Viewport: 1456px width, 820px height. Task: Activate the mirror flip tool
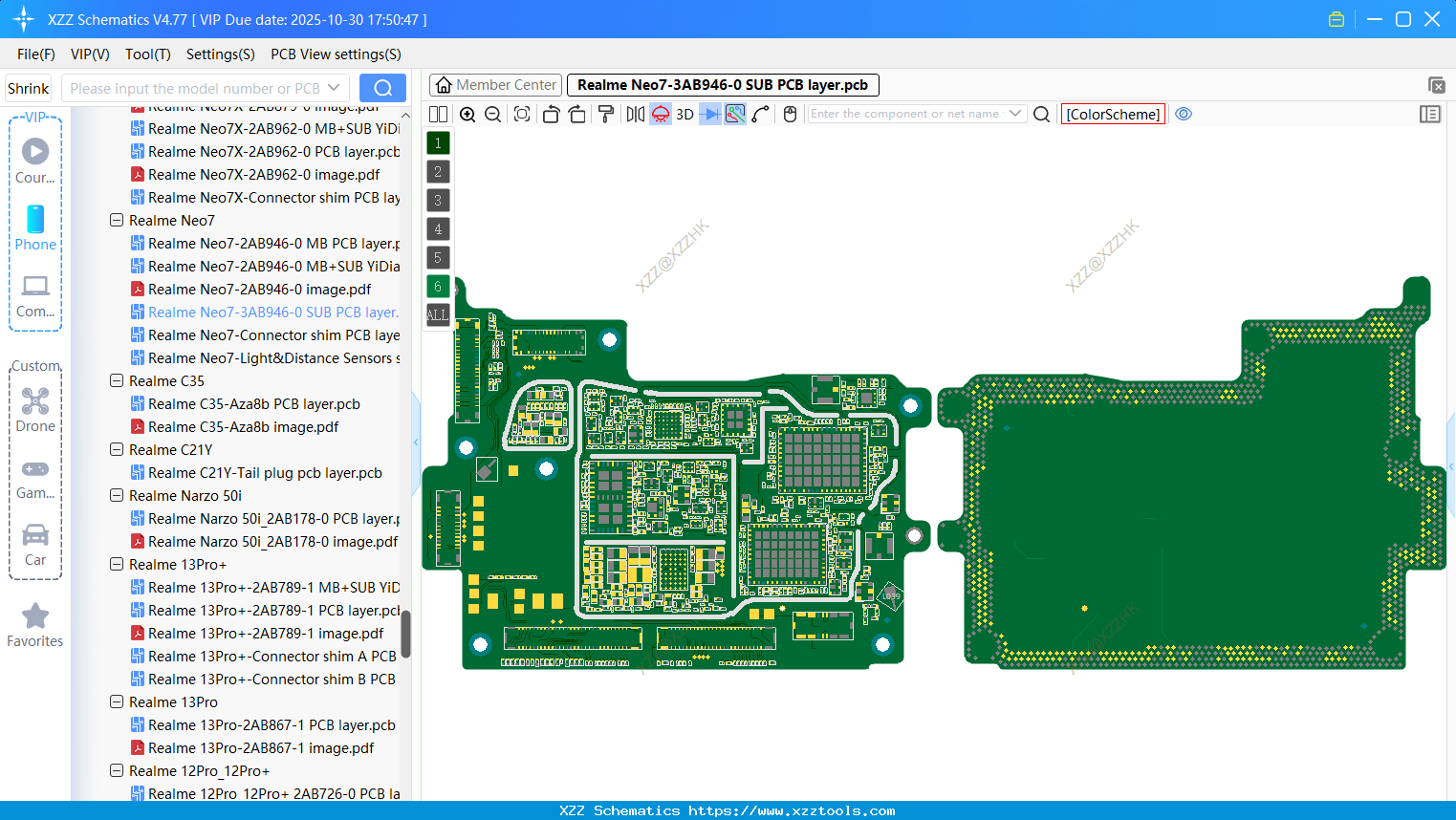[x=634, y=114]
